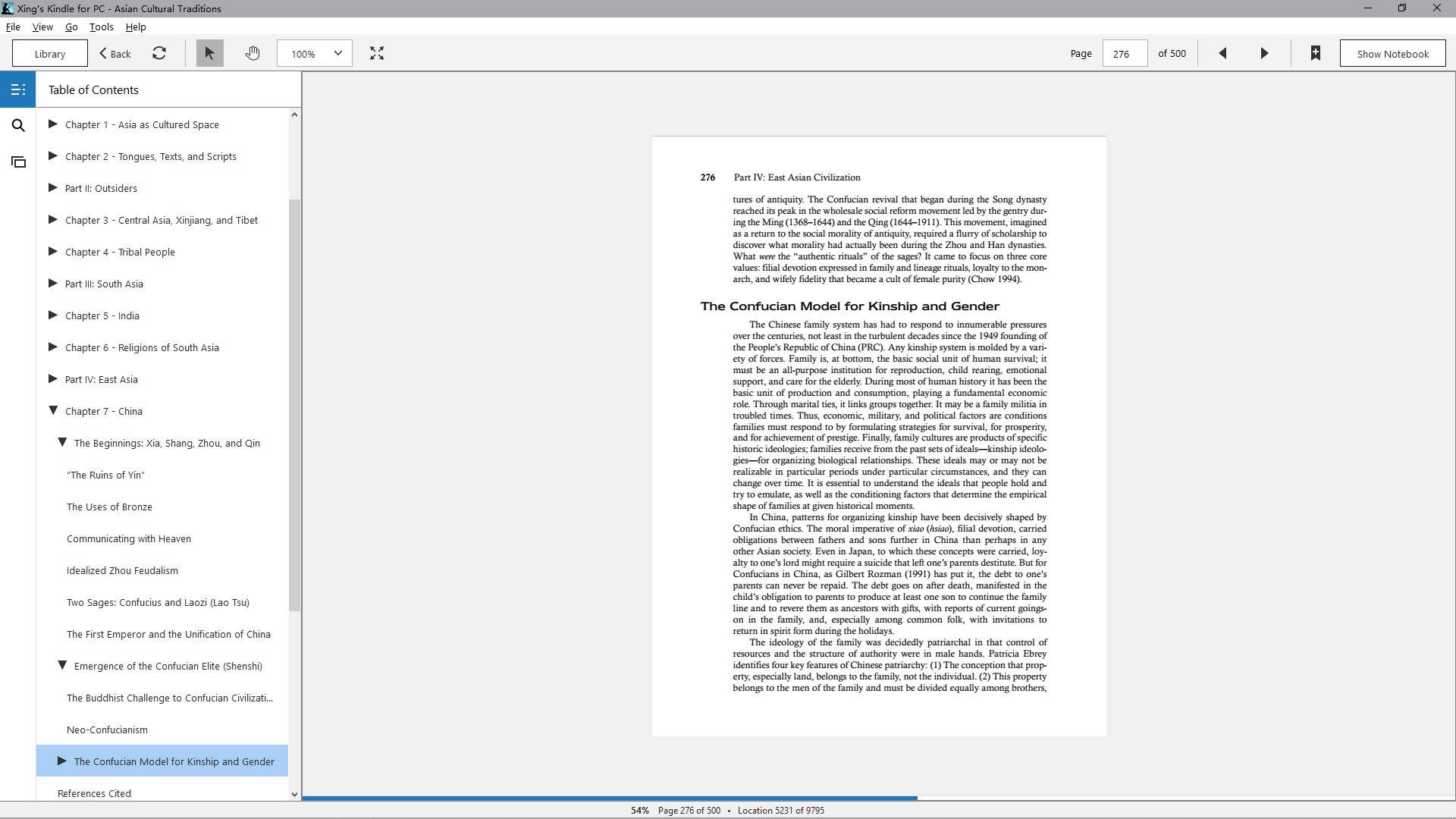Open The Uses of Bronze section

[x=109, y=507]
